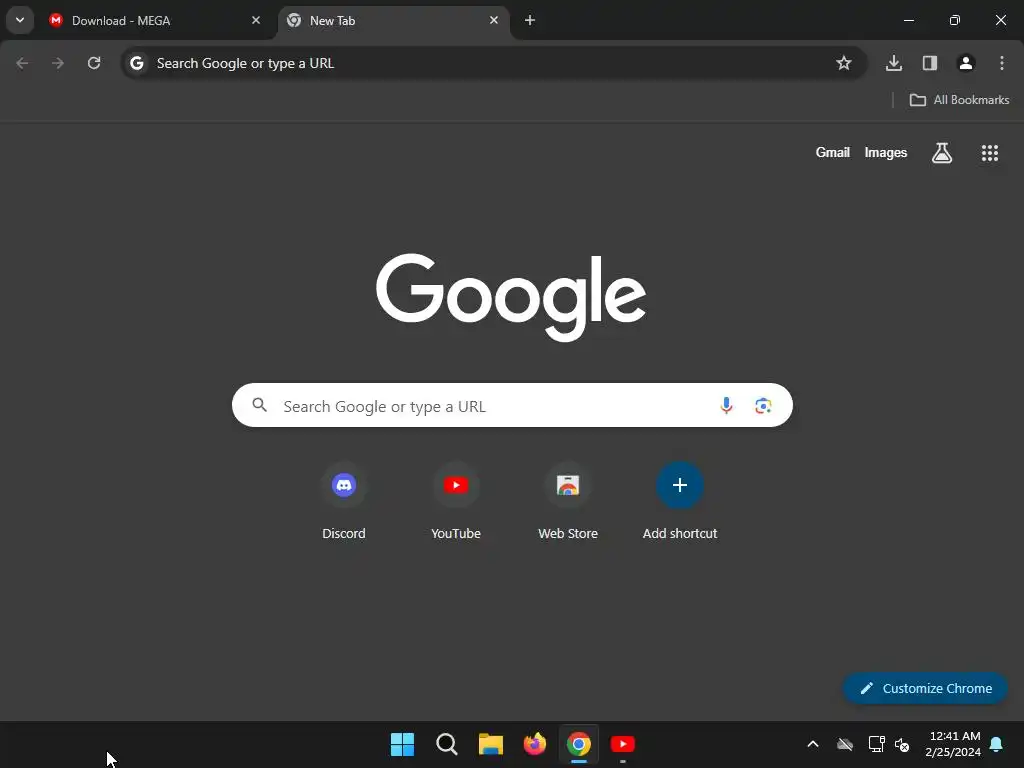Open the Google apps grid
This screenshot has width=1024, height=768.
(x=990, y=153)
